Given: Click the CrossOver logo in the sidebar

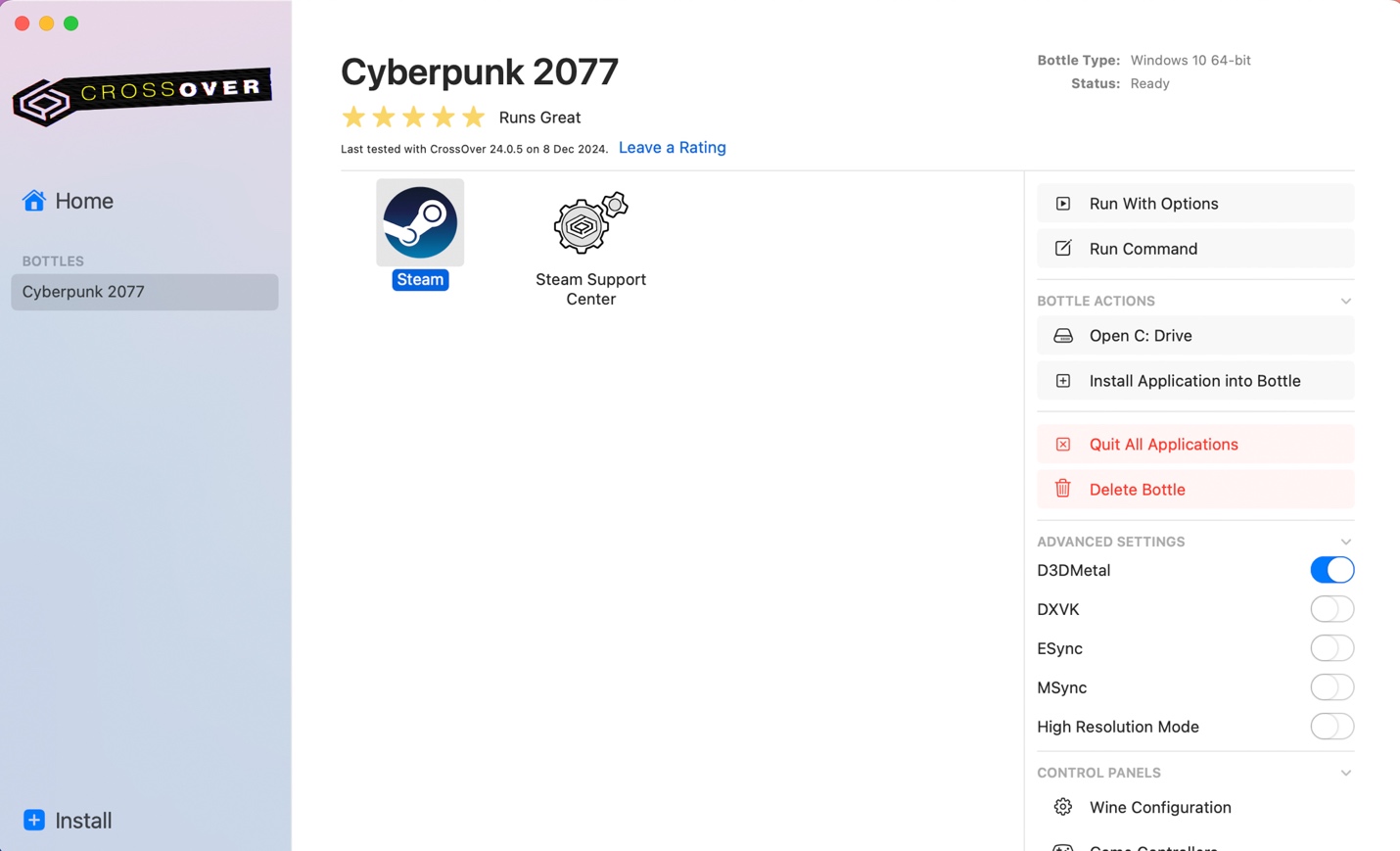Looking at the screenshot, I should coord(142,96).
